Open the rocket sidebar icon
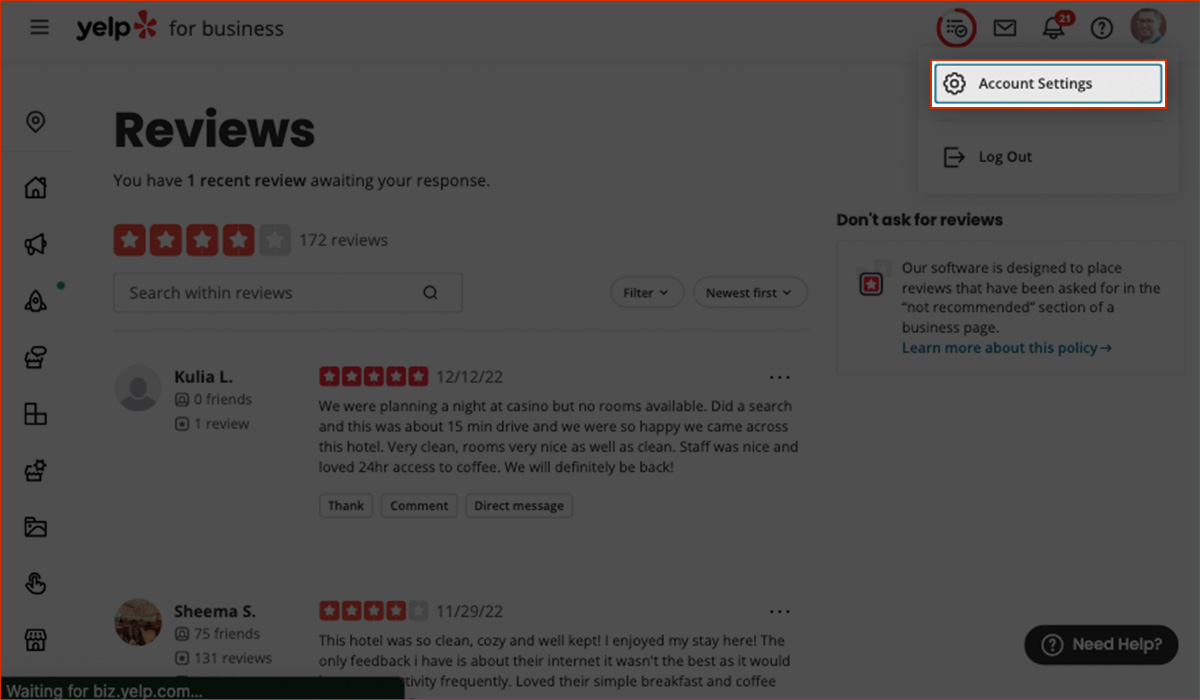This screenshot has width=1200, height=700. click(x=35, y=300)
